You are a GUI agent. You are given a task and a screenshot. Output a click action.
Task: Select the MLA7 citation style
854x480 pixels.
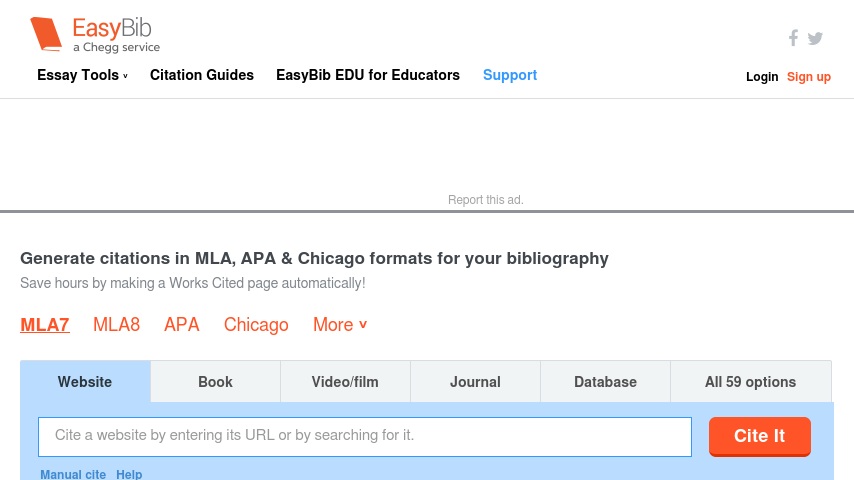coord(45,325)
